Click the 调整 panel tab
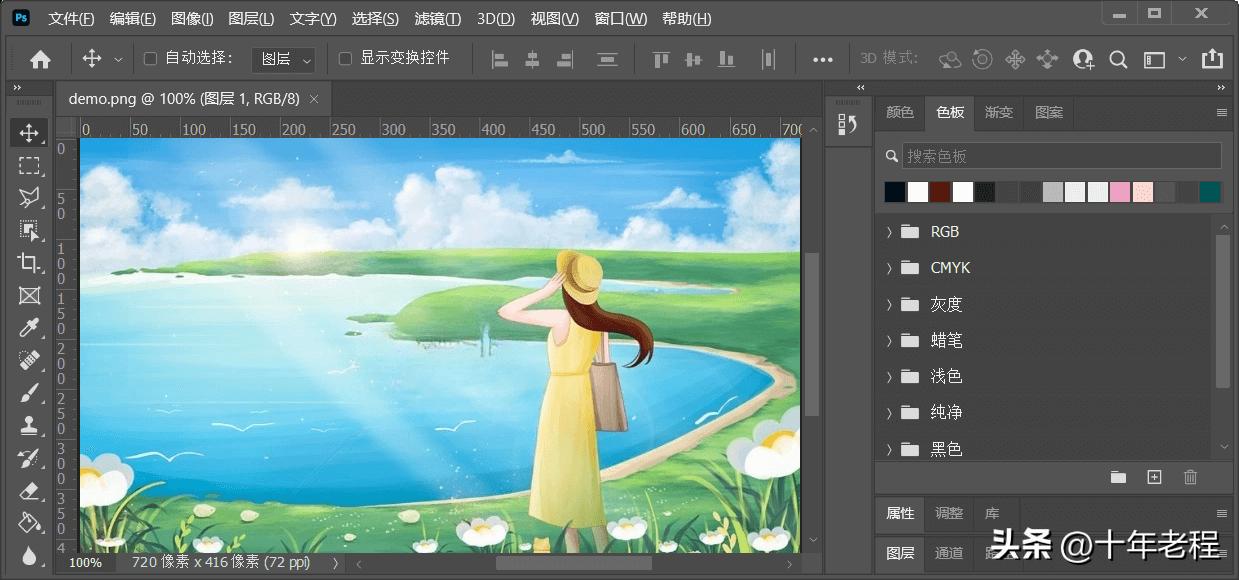The height and width of the screenshot is (580, 1239). pos(948,513)
